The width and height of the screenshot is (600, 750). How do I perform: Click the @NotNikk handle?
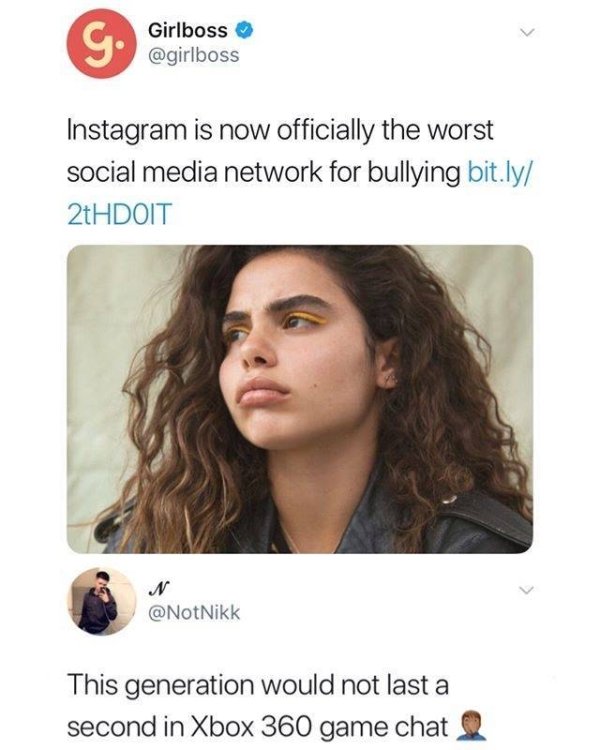coord(194,612)
